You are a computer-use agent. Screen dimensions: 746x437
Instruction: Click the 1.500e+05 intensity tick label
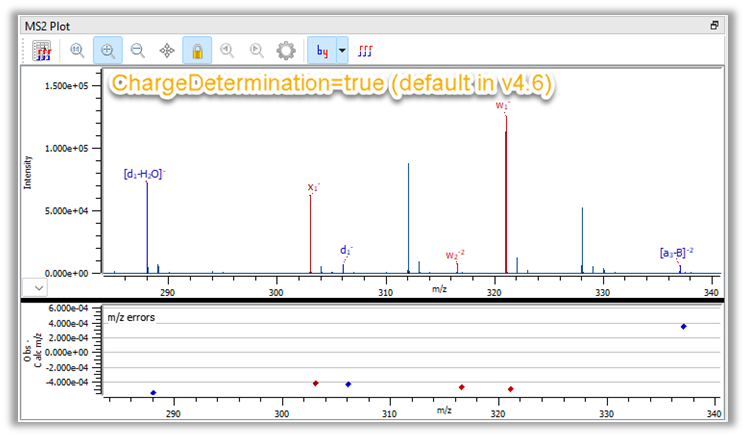coord(67,86)
